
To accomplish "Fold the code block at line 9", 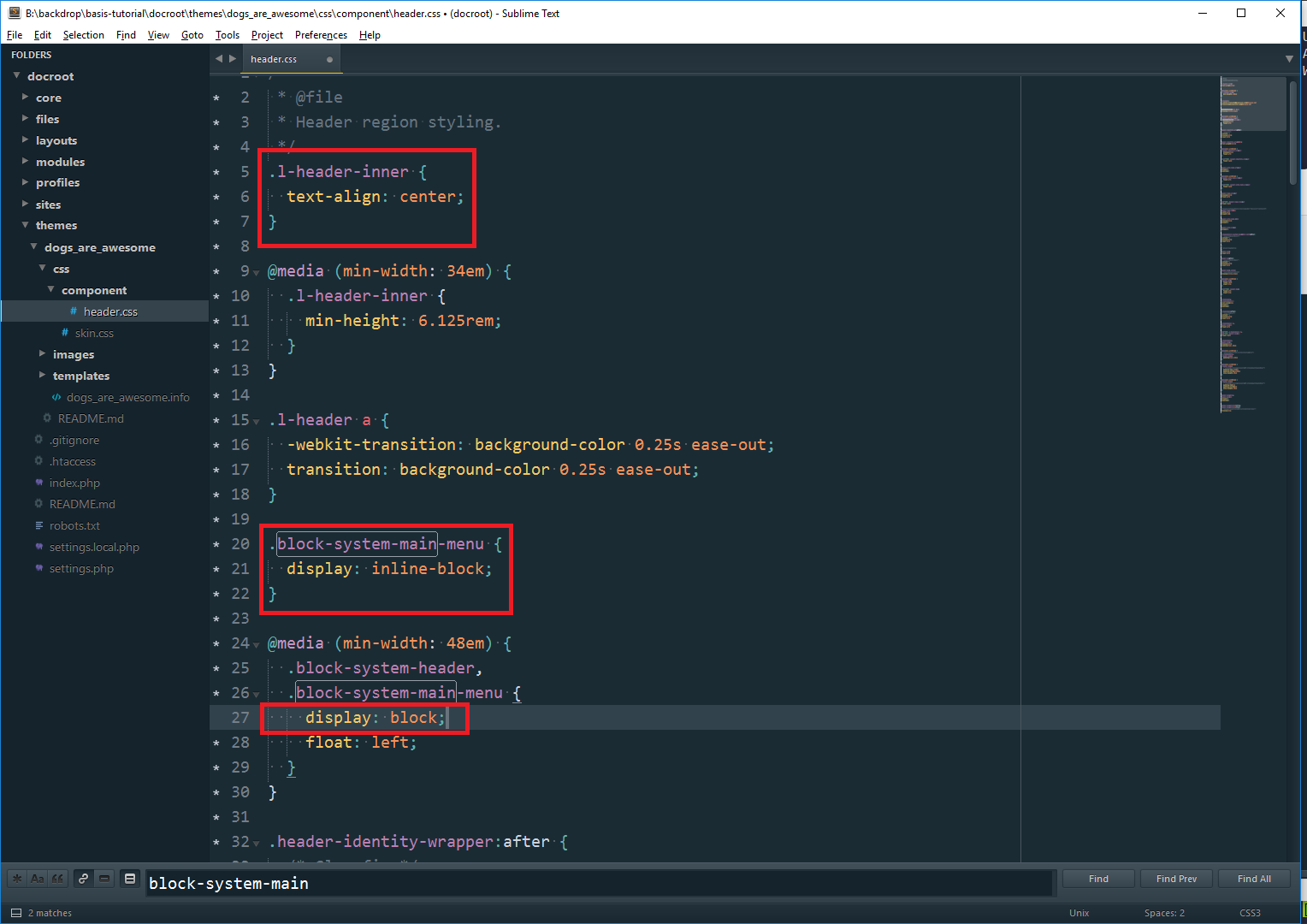I will pyautogui.click(x=257, y=273).
